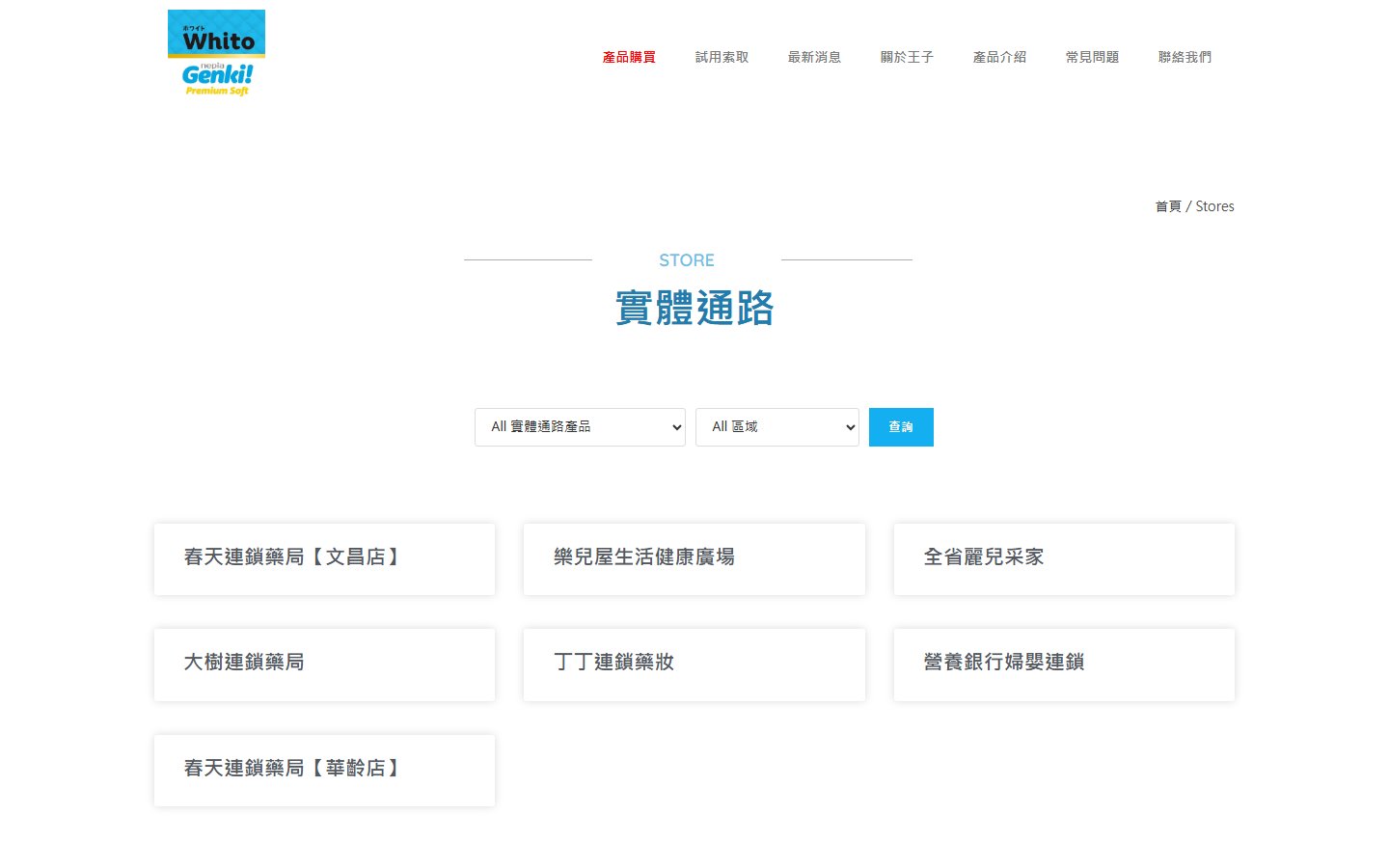Open 聯絡我們 contact page

1185,57
